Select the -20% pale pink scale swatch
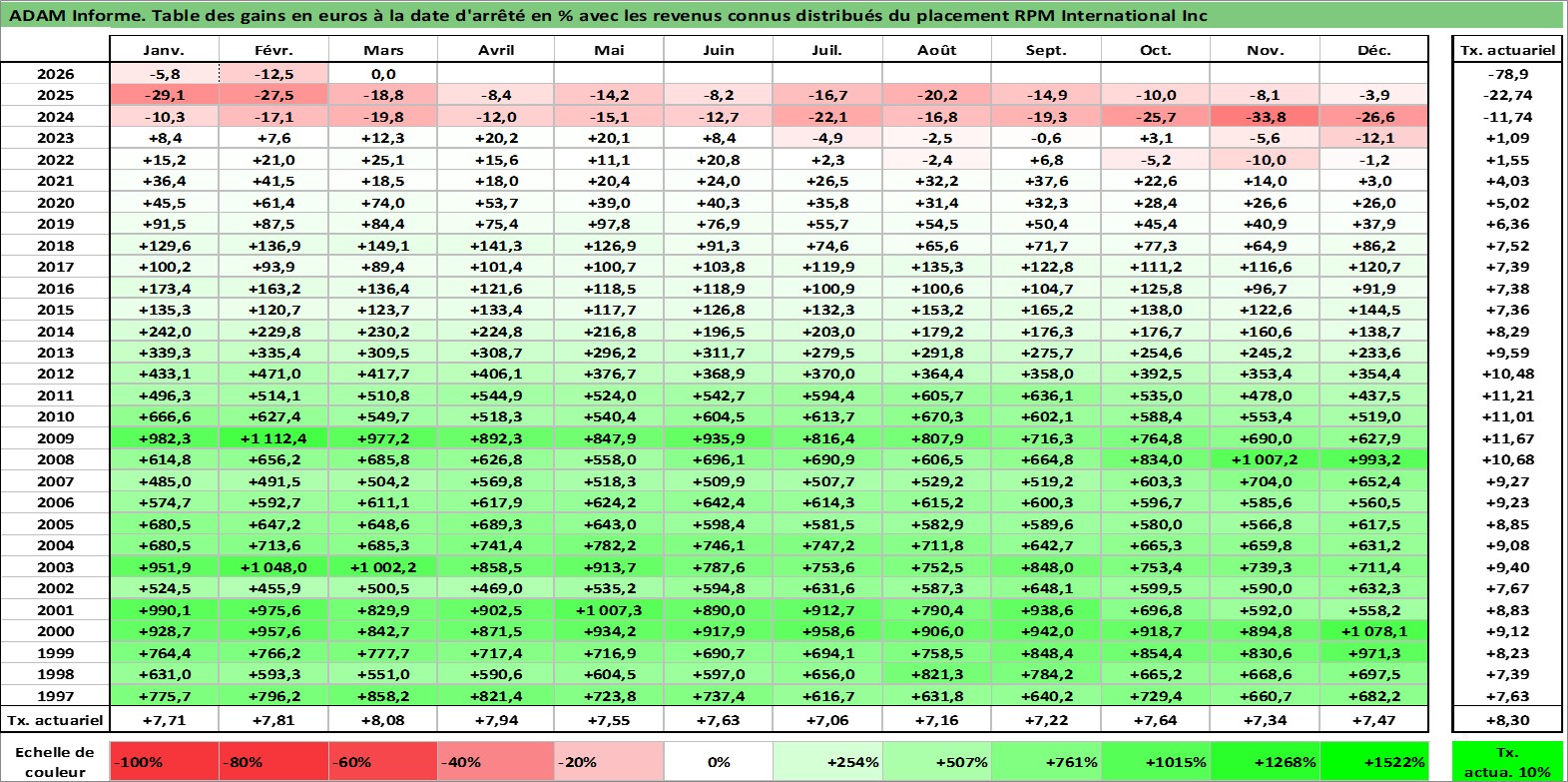The height and width of the screenshot is (782, 1568). click(x=608, y=761)
